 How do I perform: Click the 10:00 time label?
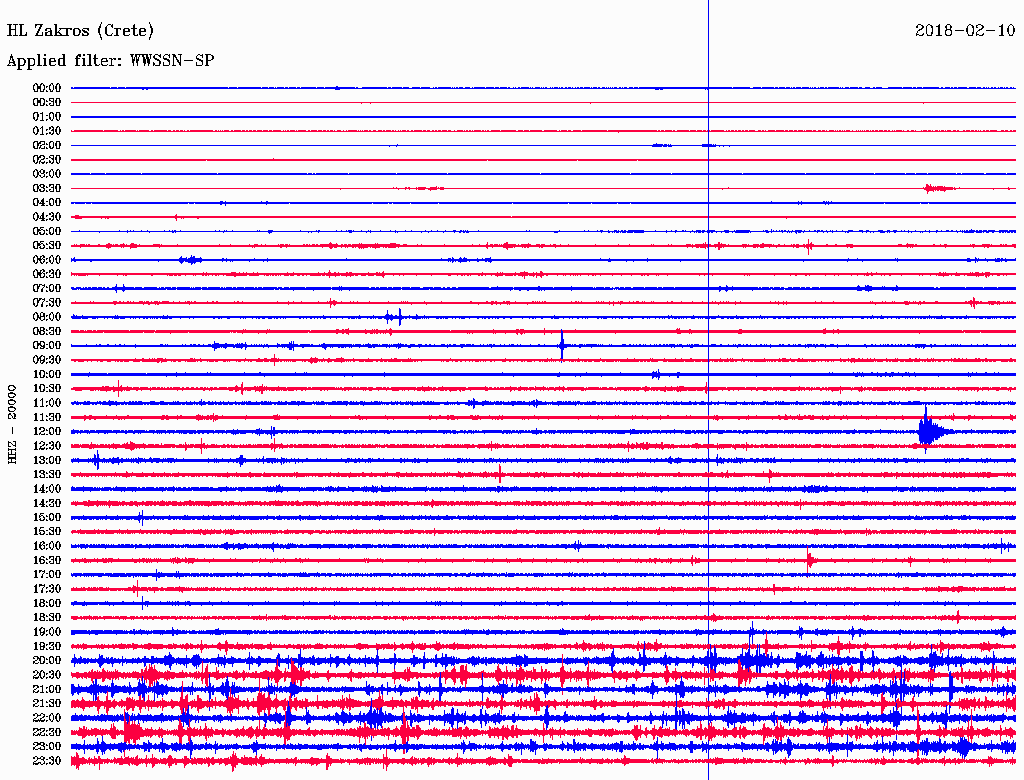click(x=47, y=374)
